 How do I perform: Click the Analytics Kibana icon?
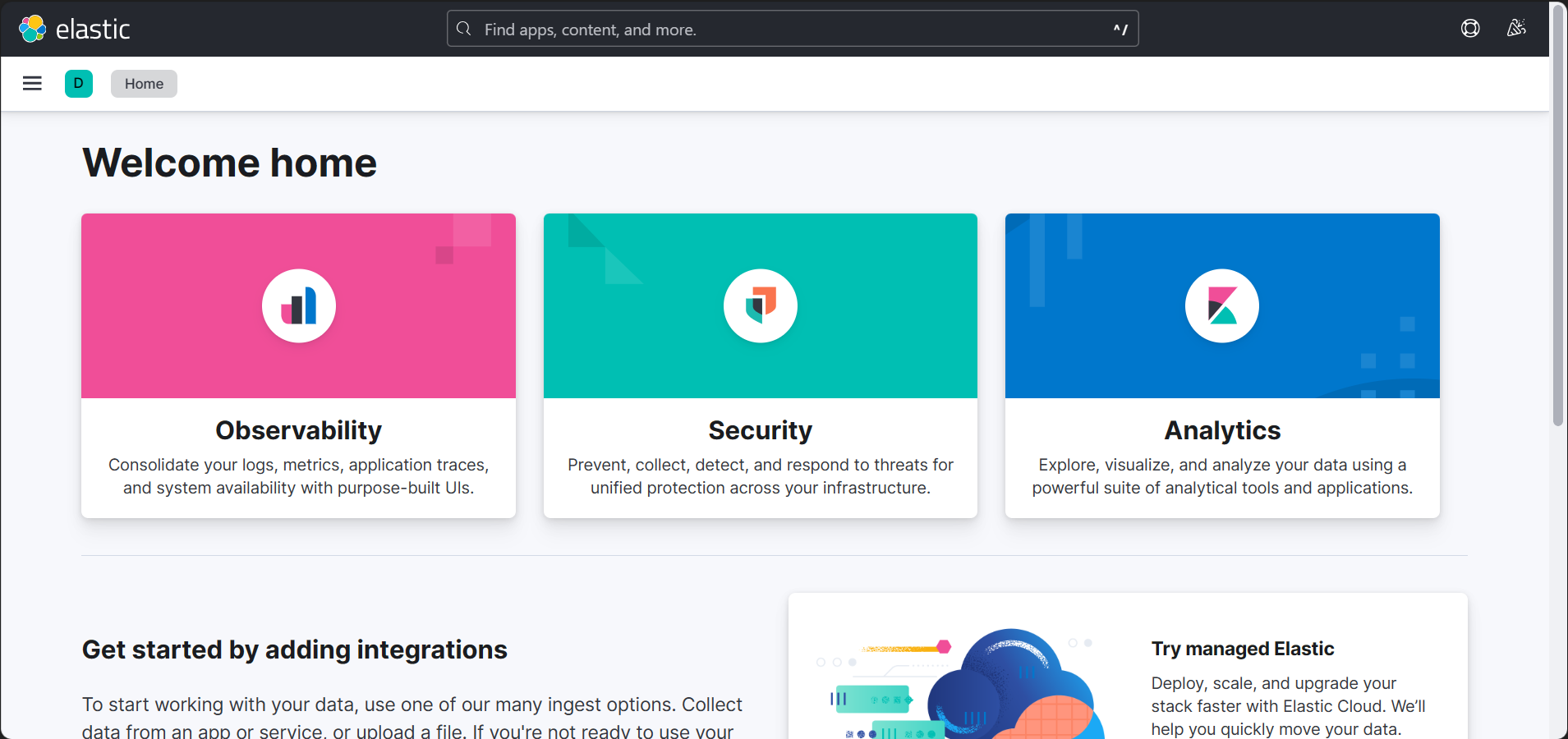coord(1222,305)
